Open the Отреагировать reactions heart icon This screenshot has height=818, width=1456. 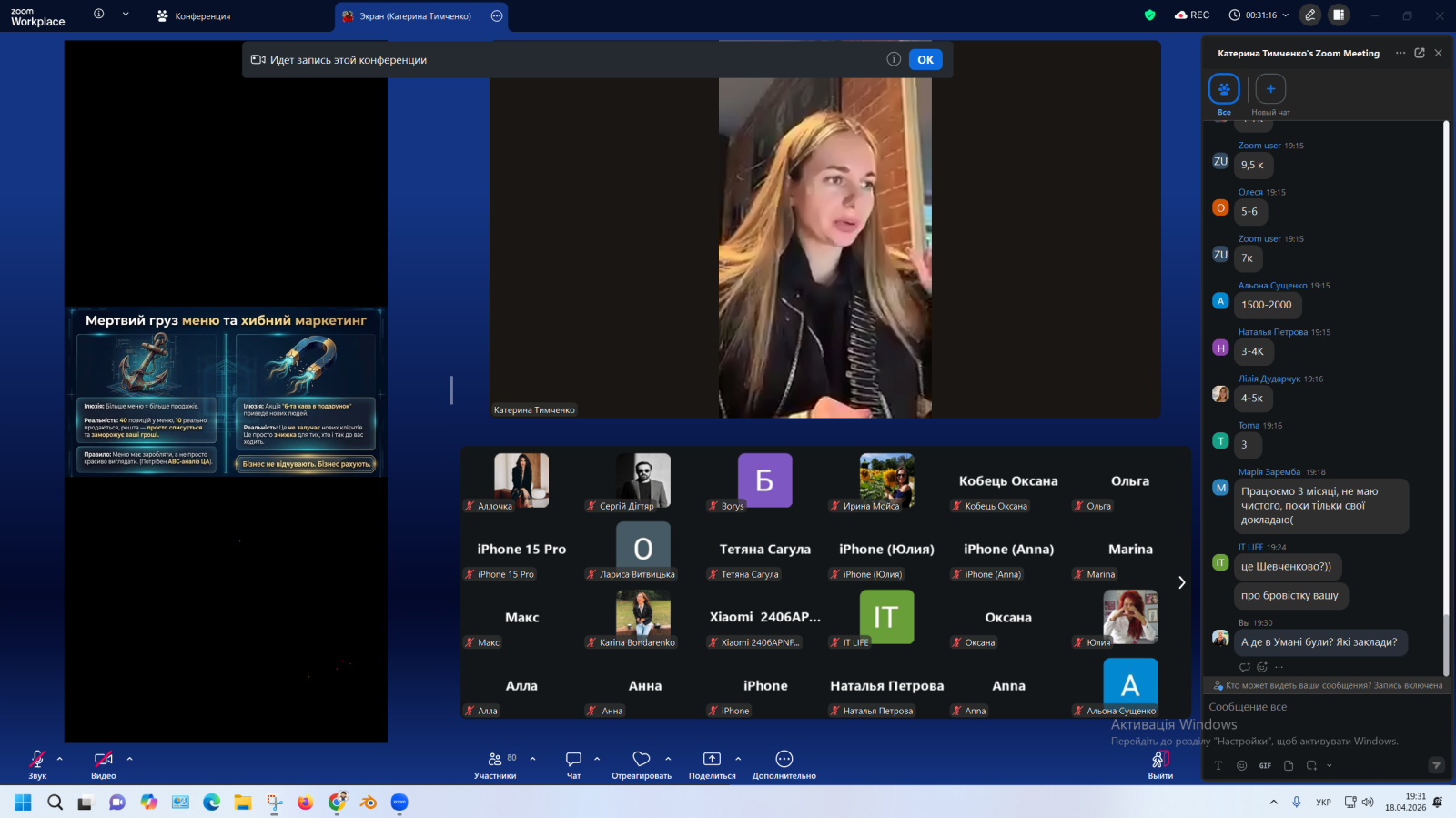pos(642,759)
